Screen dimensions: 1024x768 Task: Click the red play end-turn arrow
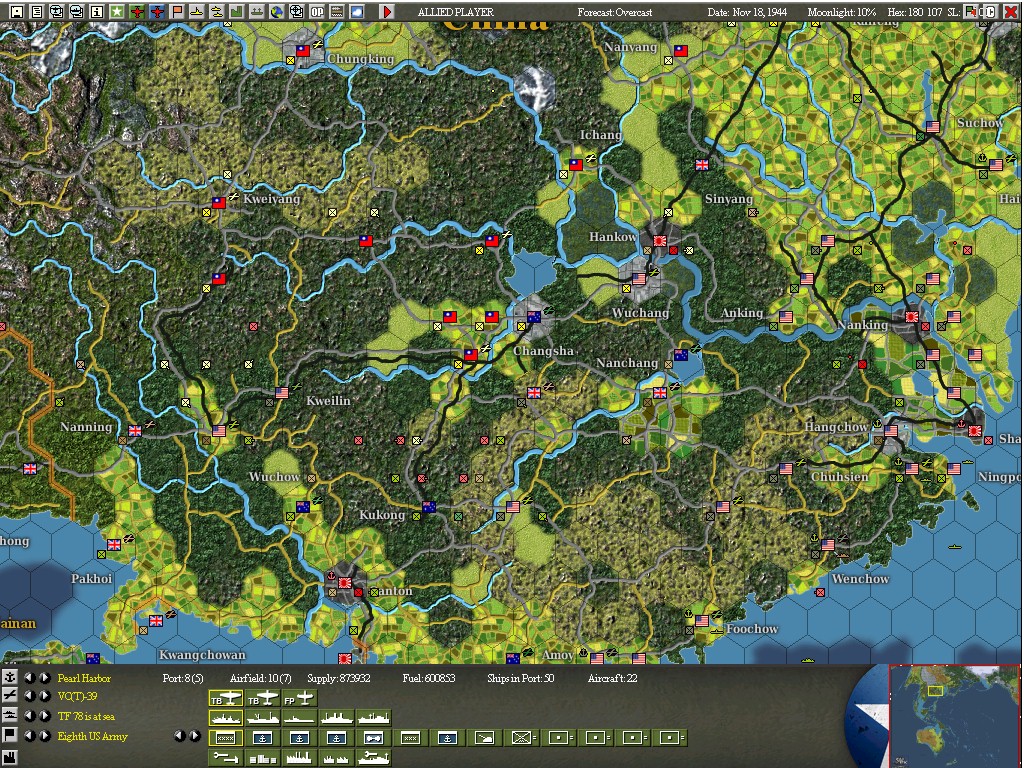[x=387, y=12]
